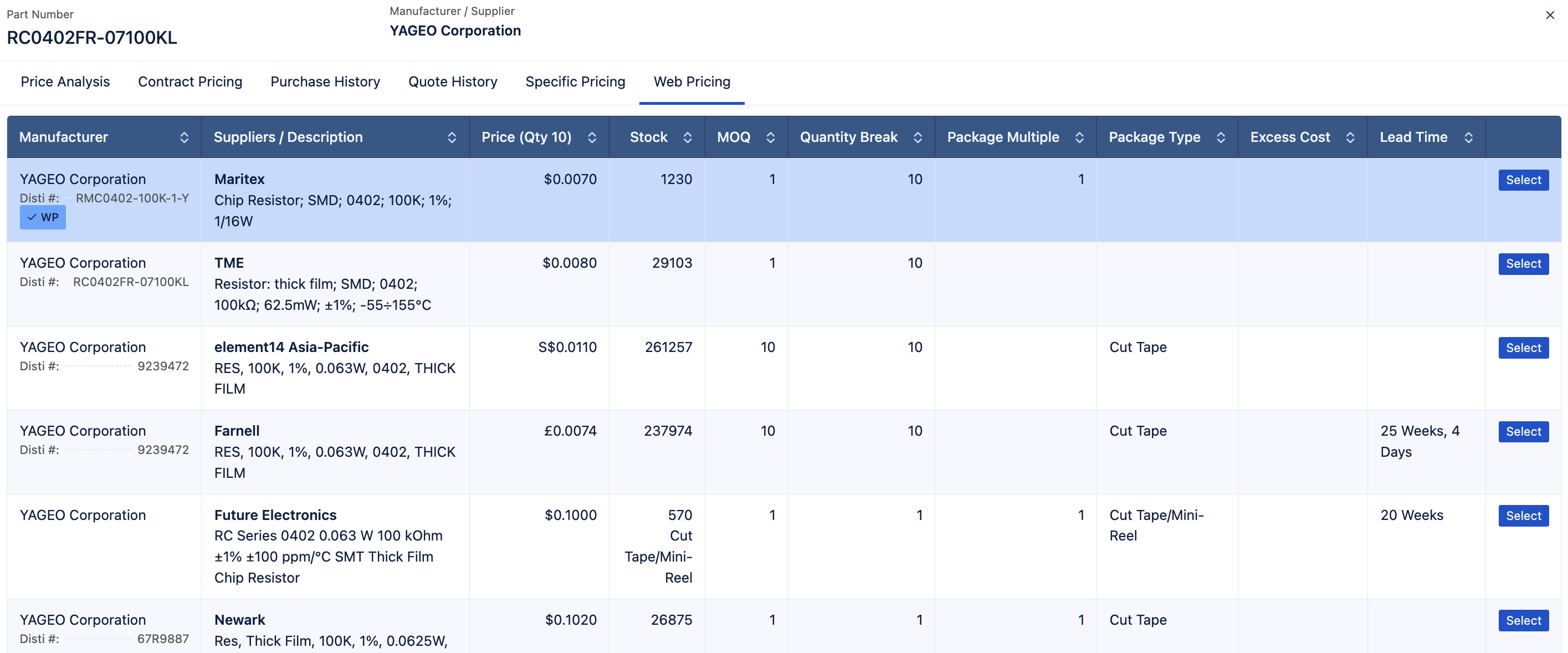The image size is (1568, 653).
Task: Switch to Quote History tab
Action: click(452, 81)
